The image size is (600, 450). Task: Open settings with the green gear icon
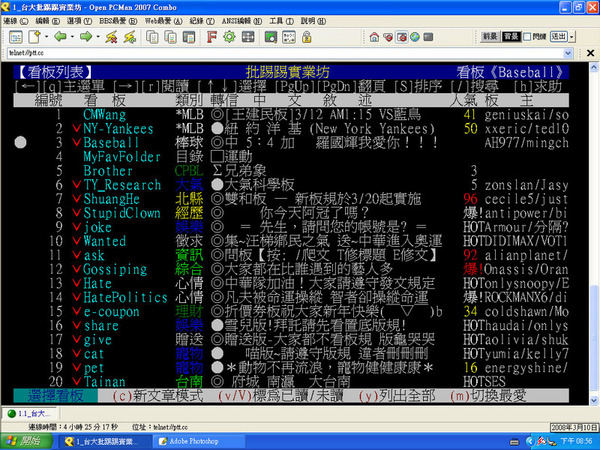point(230,37)
